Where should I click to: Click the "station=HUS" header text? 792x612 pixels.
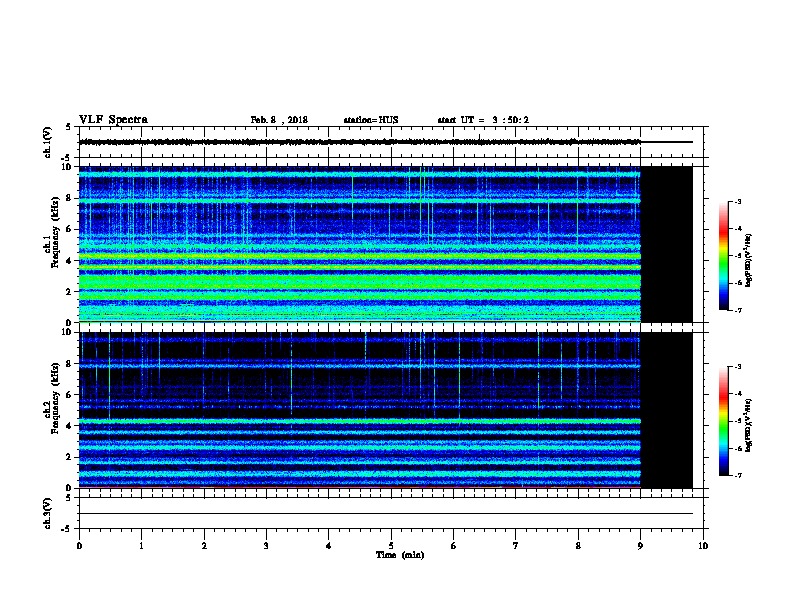(x=371, y=120)
